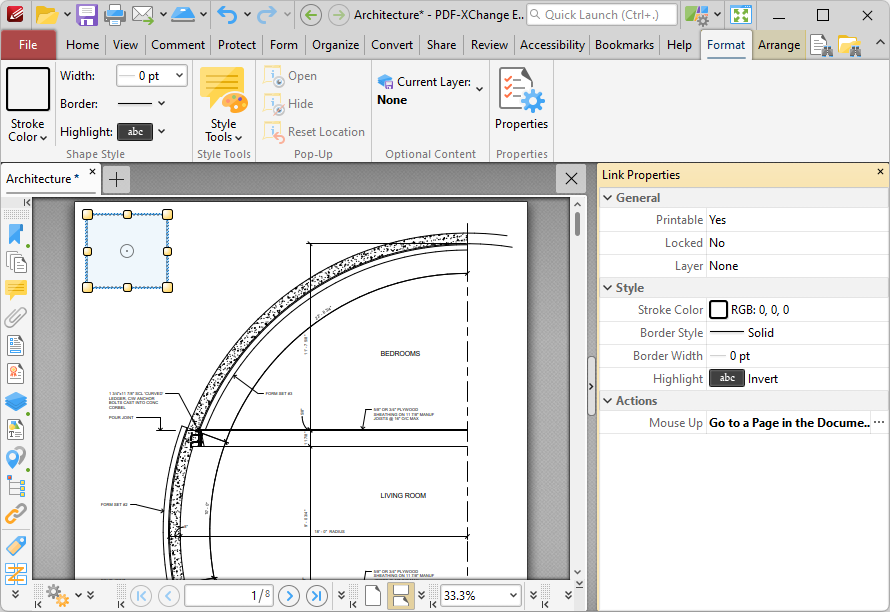This screenshot has width=890, height=612.
Task: Open the ribbon Highlight dropdown arrow
Action: click(162, 132)
